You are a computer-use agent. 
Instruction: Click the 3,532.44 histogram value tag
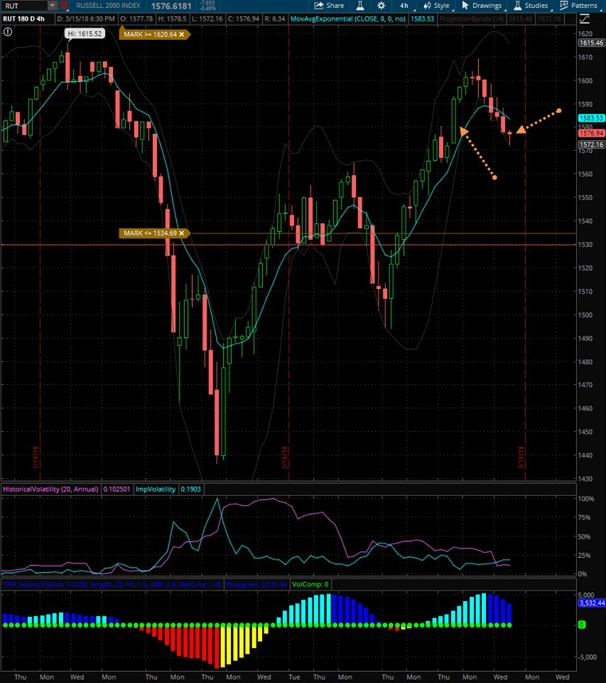tap(592, 603)
